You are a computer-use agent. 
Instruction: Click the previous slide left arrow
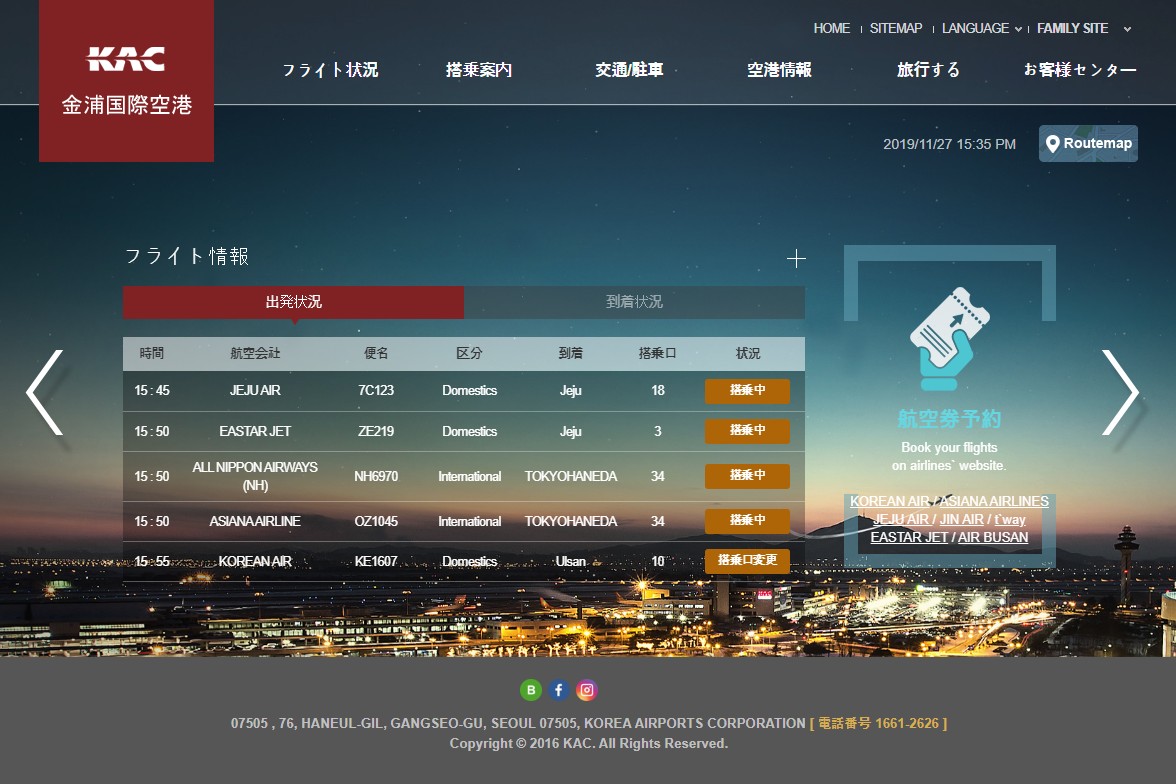pos(45,392)
